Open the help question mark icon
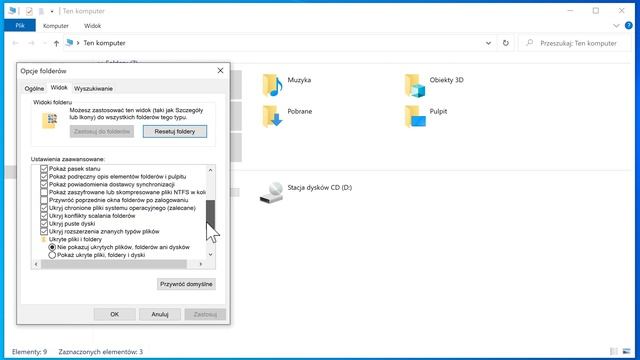640x360 pixels. [629, 25]
